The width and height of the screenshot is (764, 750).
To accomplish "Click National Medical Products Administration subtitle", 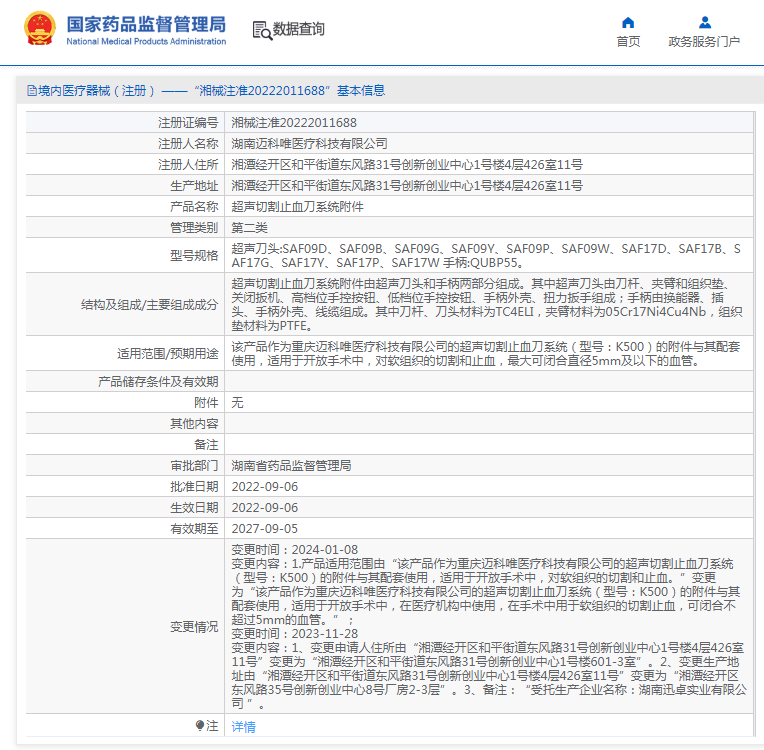I will click(146, 41).
